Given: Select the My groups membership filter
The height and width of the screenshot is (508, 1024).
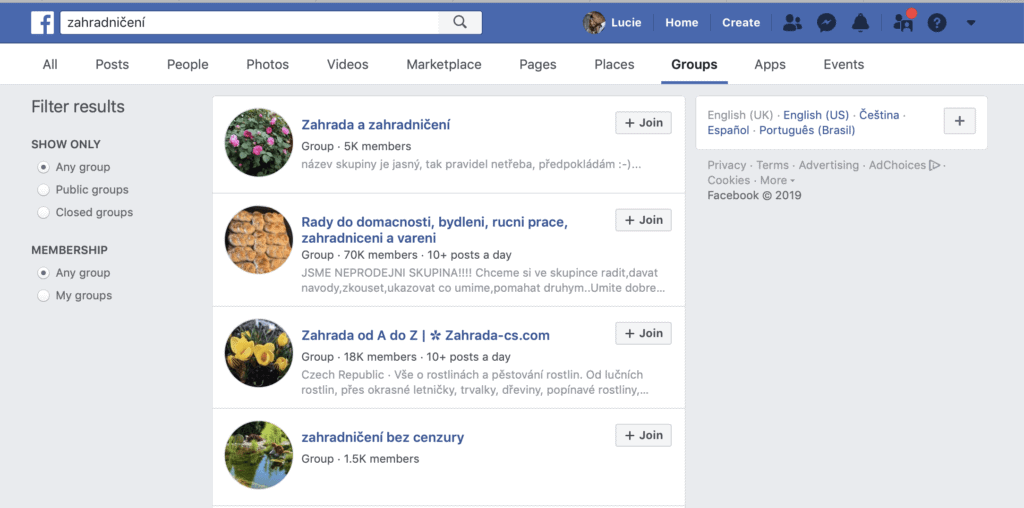Looking at the screenshot, I should pos(43,296).
